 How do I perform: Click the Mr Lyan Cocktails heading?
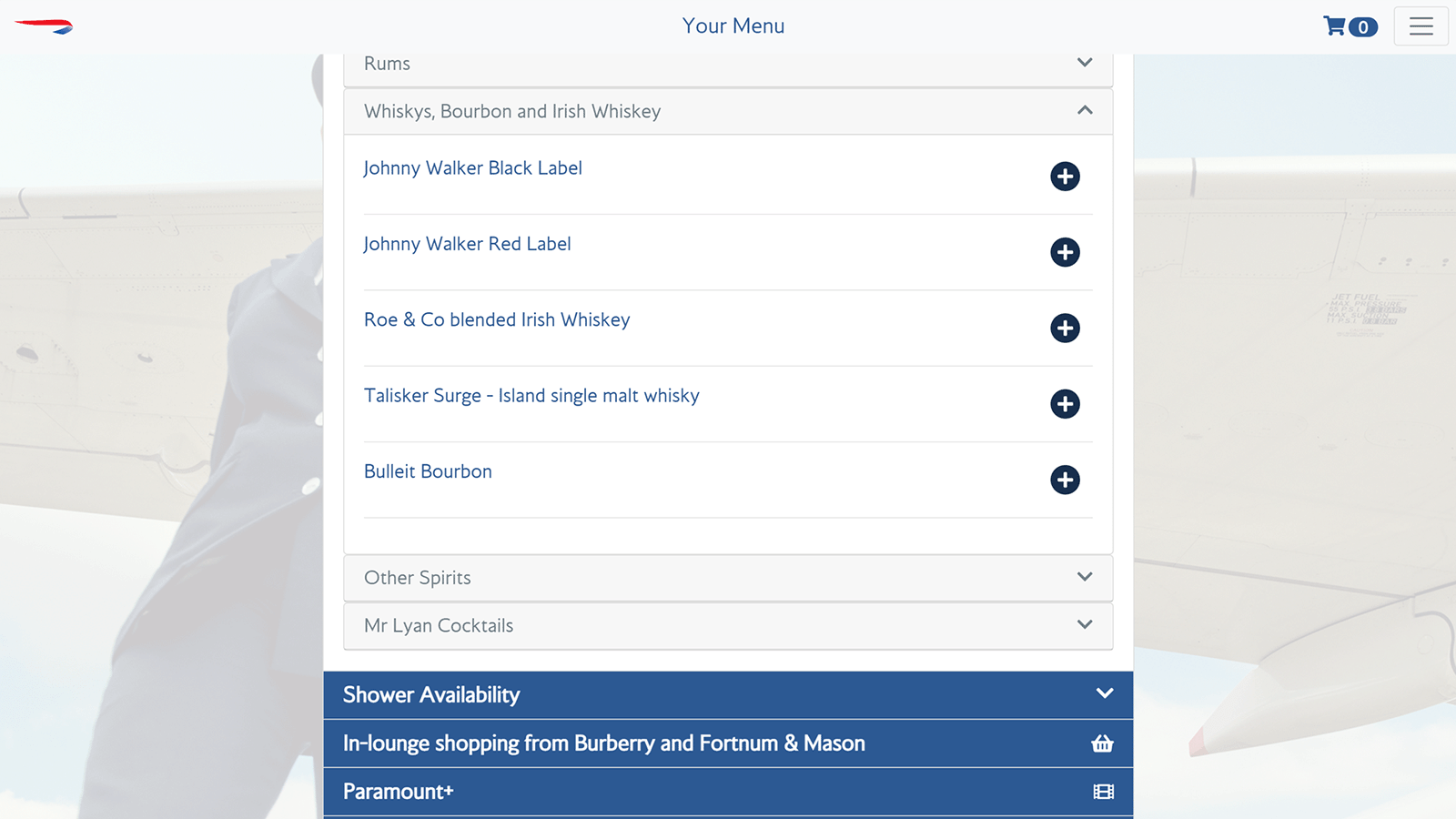tap(439, 625)
